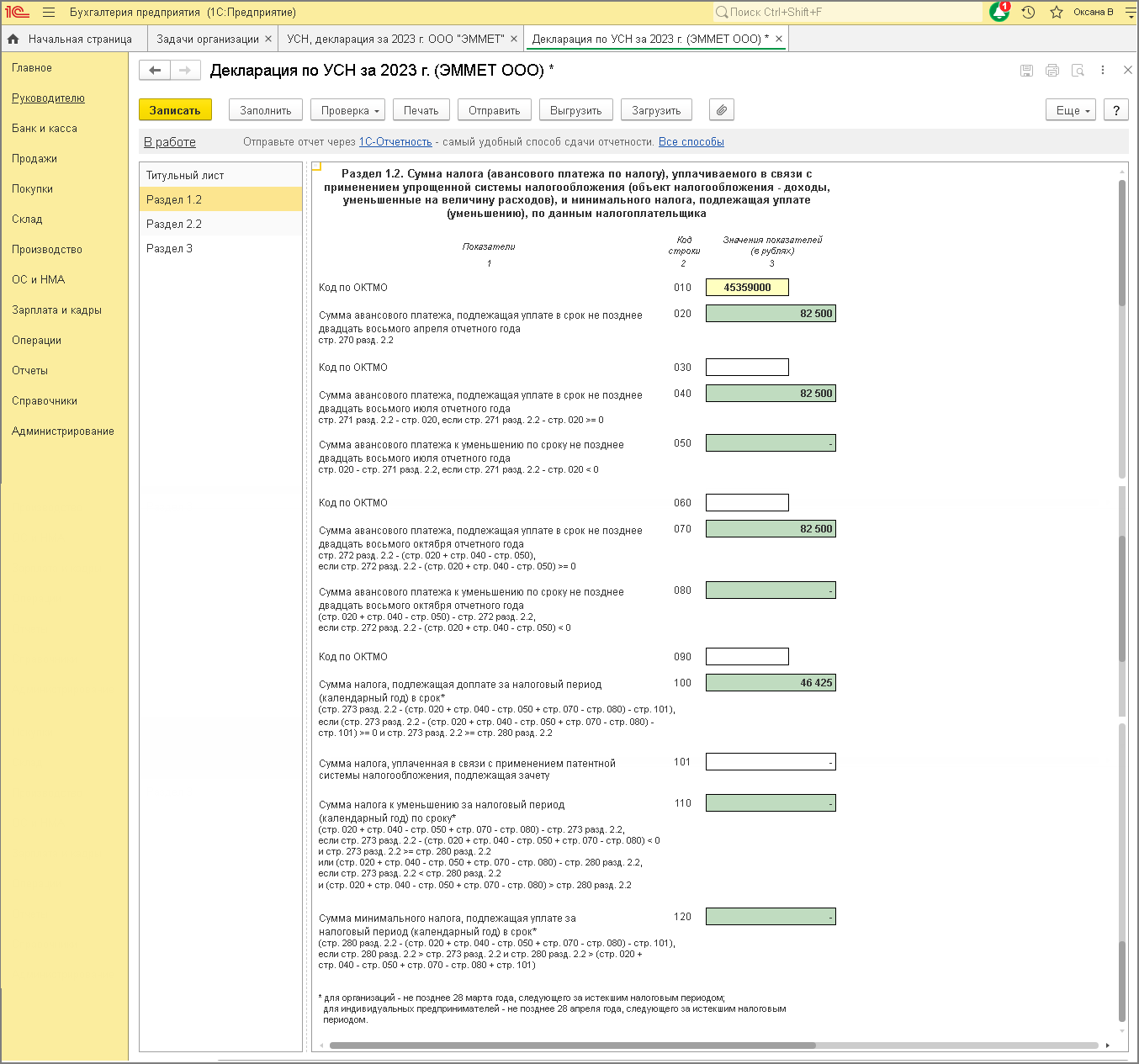Click the Выгрузить button

[576, 110]
